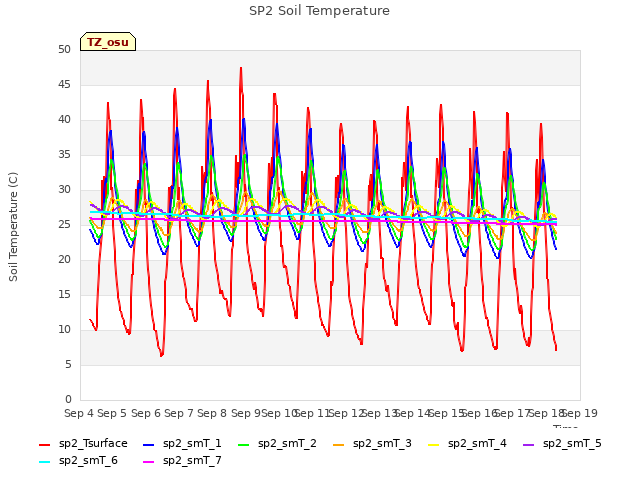Toggle the sp2_smT_3 legend entry
This screenshot has height=480, width=640.
coord(372,444)
